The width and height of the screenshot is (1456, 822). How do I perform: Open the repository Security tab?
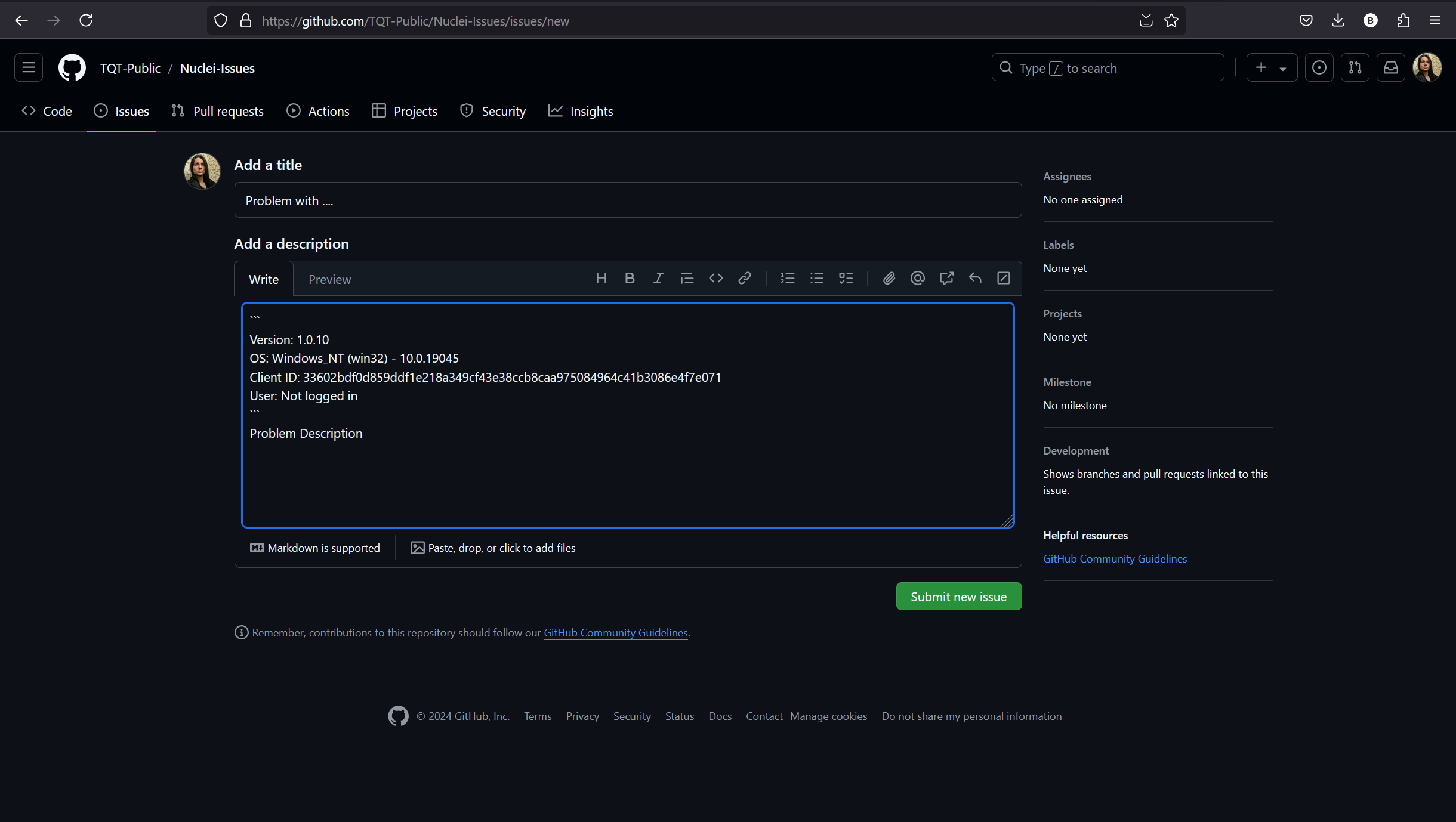(493, 111)
